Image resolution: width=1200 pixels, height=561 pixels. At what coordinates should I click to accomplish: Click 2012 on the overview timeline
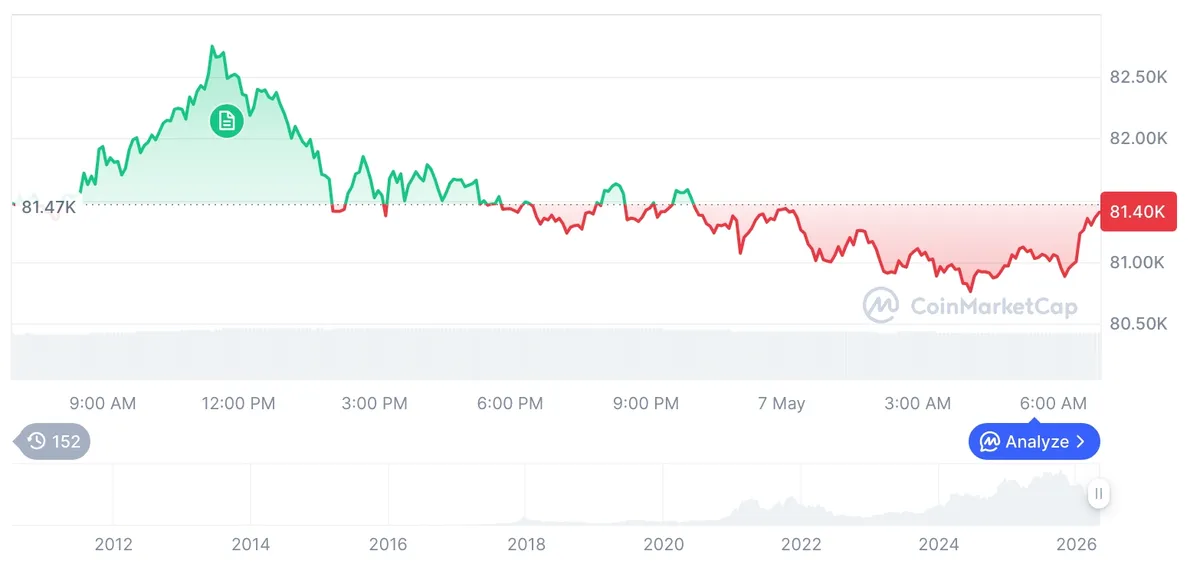[113, 544]
